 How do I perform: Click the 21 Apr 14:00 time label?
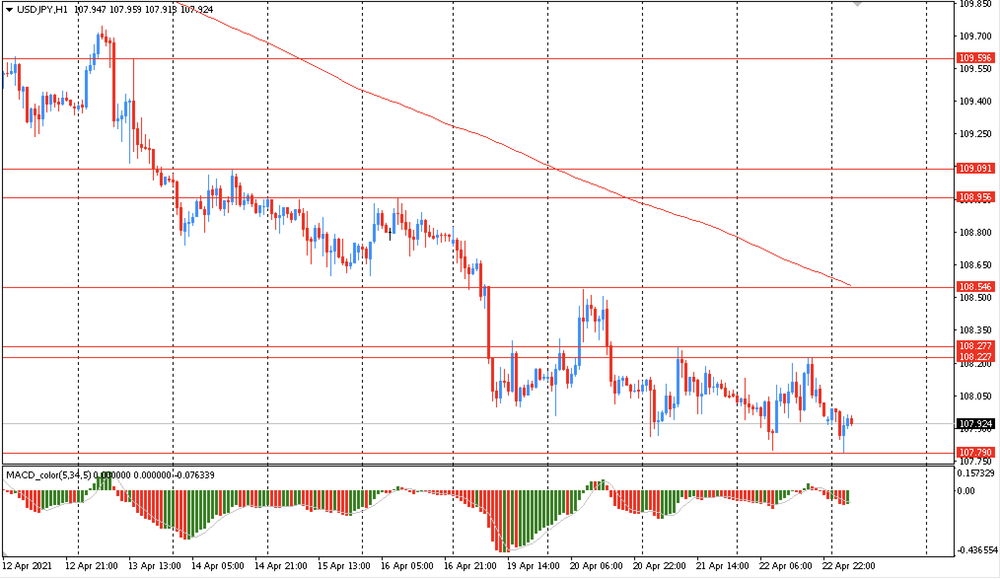click(723, 566)
